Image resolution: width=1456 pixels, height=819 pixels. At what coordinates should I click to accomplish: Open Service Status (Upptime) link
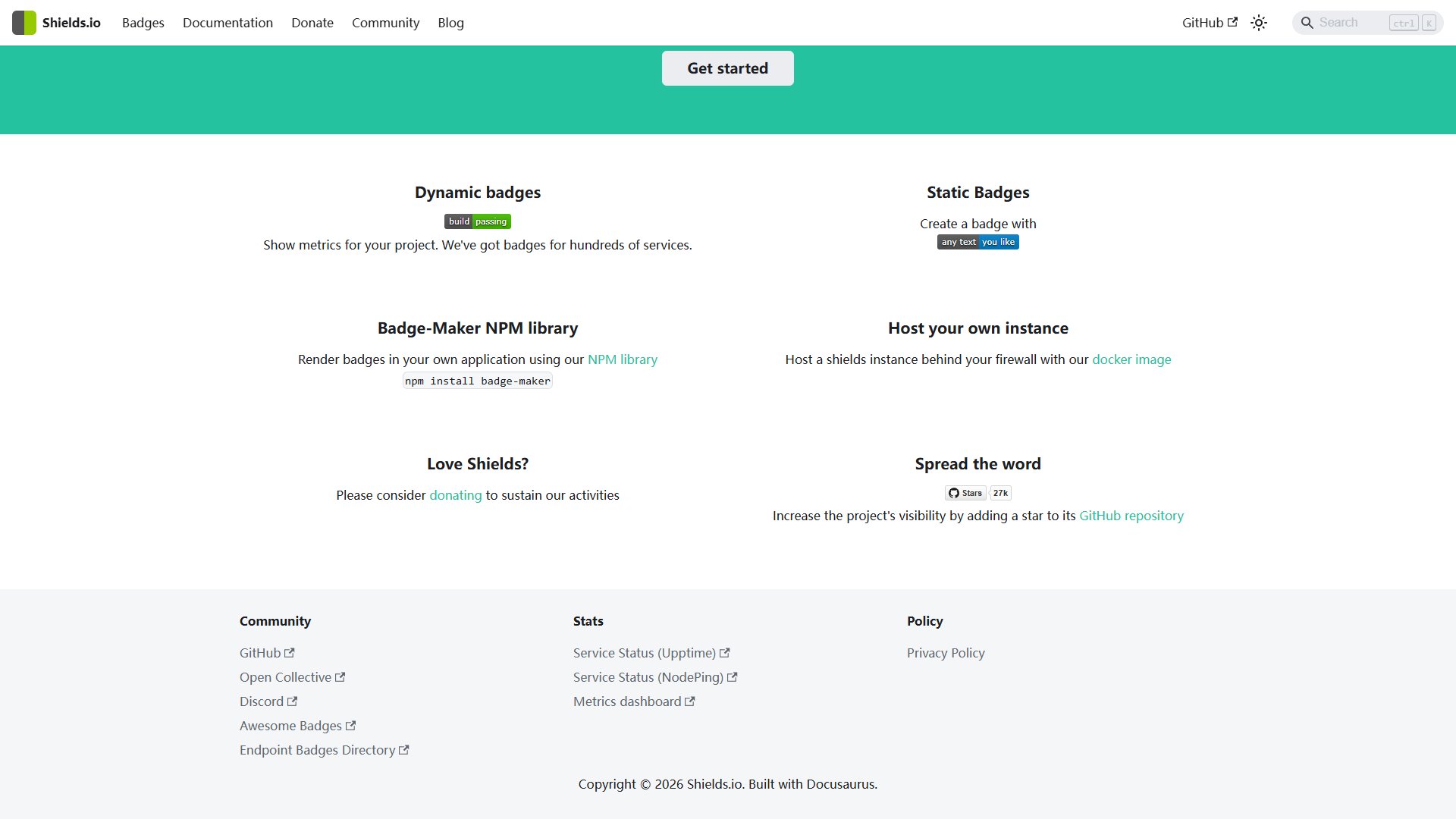pyautogui.click(x=651, y=653)
